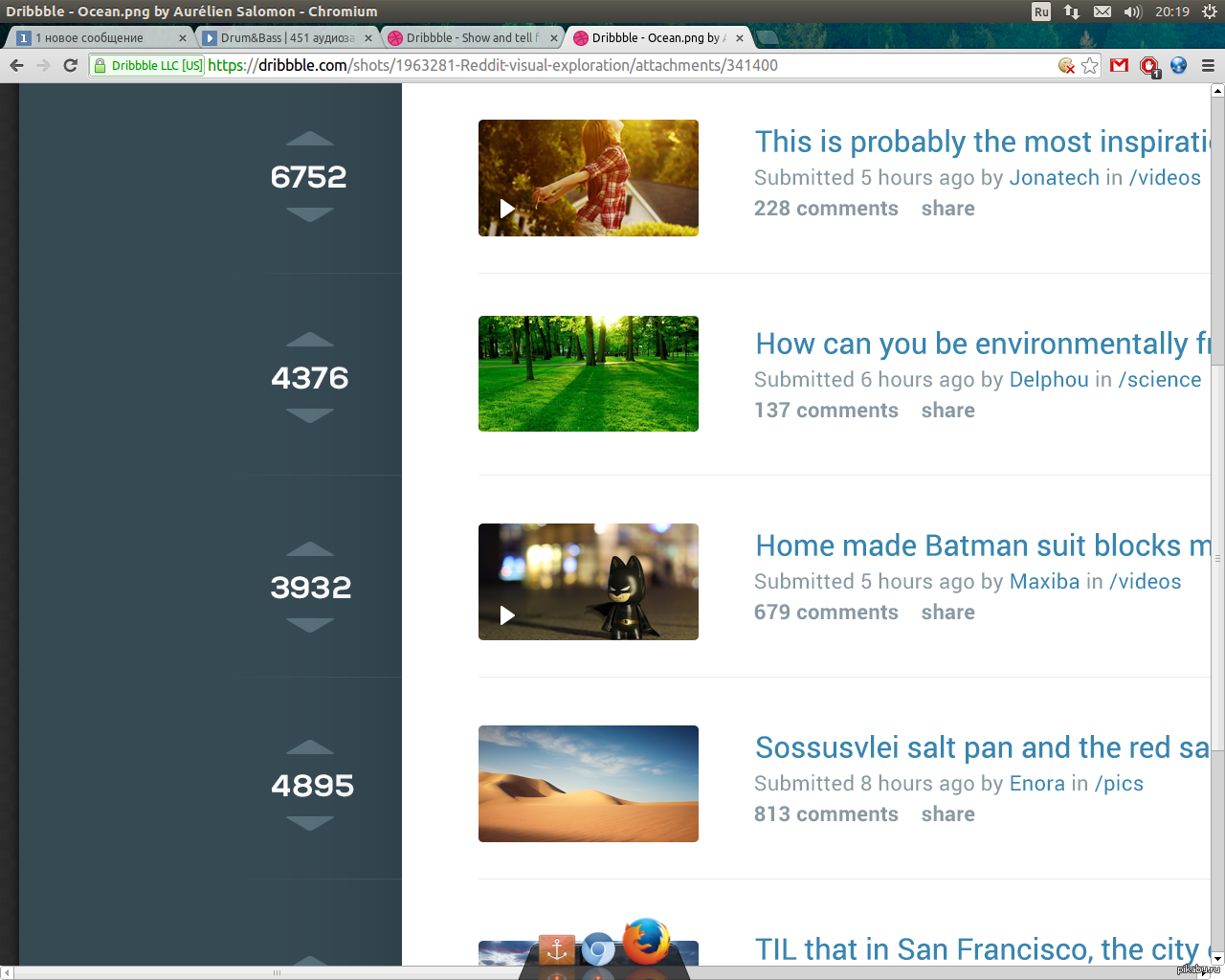Downvote the post with 4895 points
This screenshot has height=980, width=1225.
pos(309,823)
